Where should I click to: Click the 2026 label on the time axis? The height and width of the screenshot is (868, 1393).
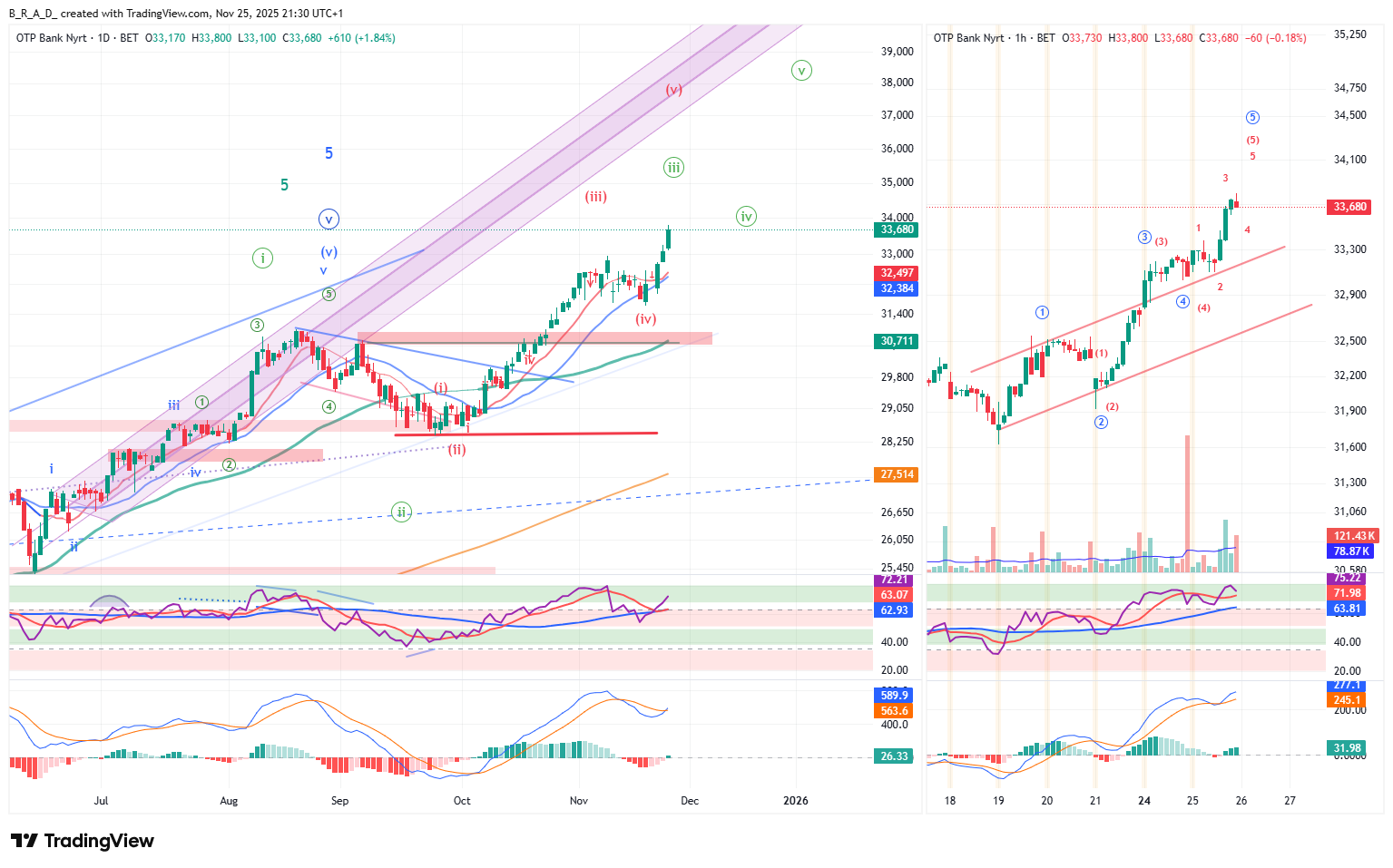tap(796, 801)
